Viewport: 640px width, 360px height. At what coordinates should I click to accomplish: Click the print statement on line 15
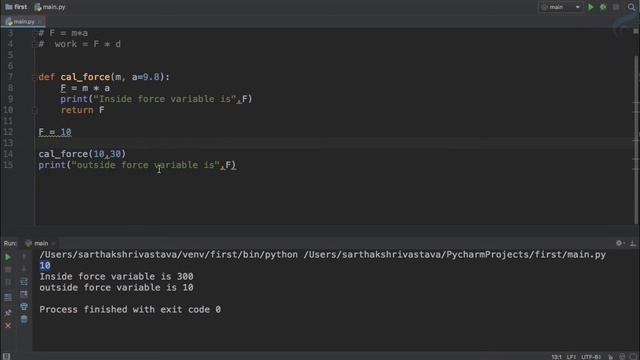point(137,165)
